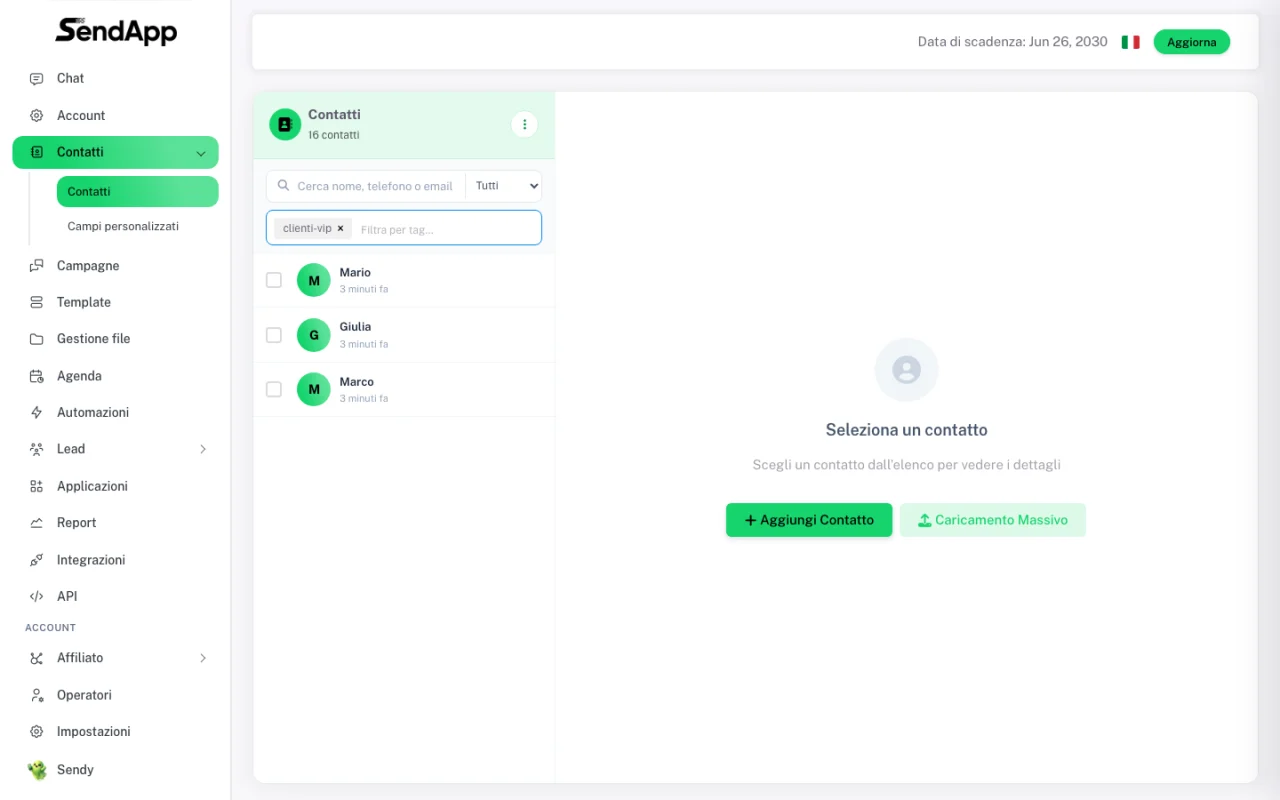Click the upload icon on Caricamento Massivo

[925, 520]
